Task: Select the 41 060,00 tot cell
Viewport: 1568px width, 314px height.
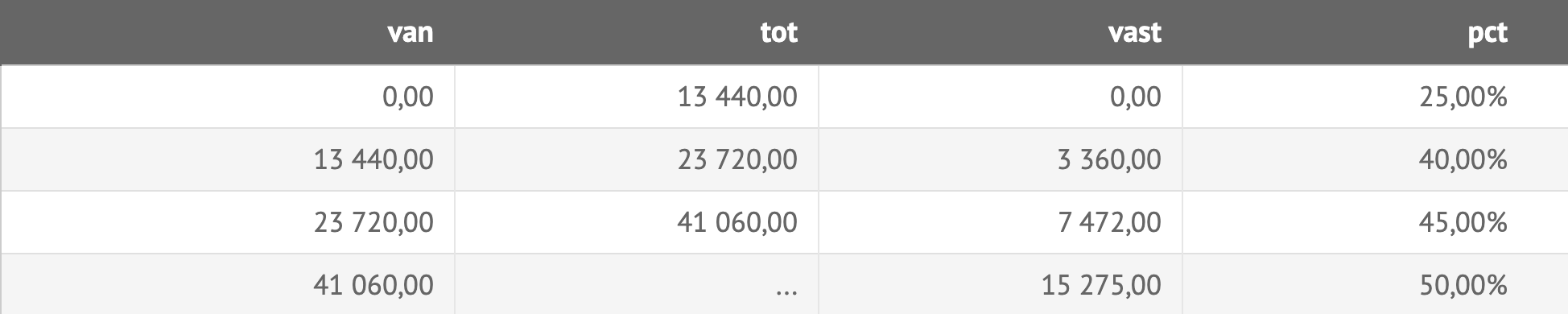Action: (x=637, y=222)
